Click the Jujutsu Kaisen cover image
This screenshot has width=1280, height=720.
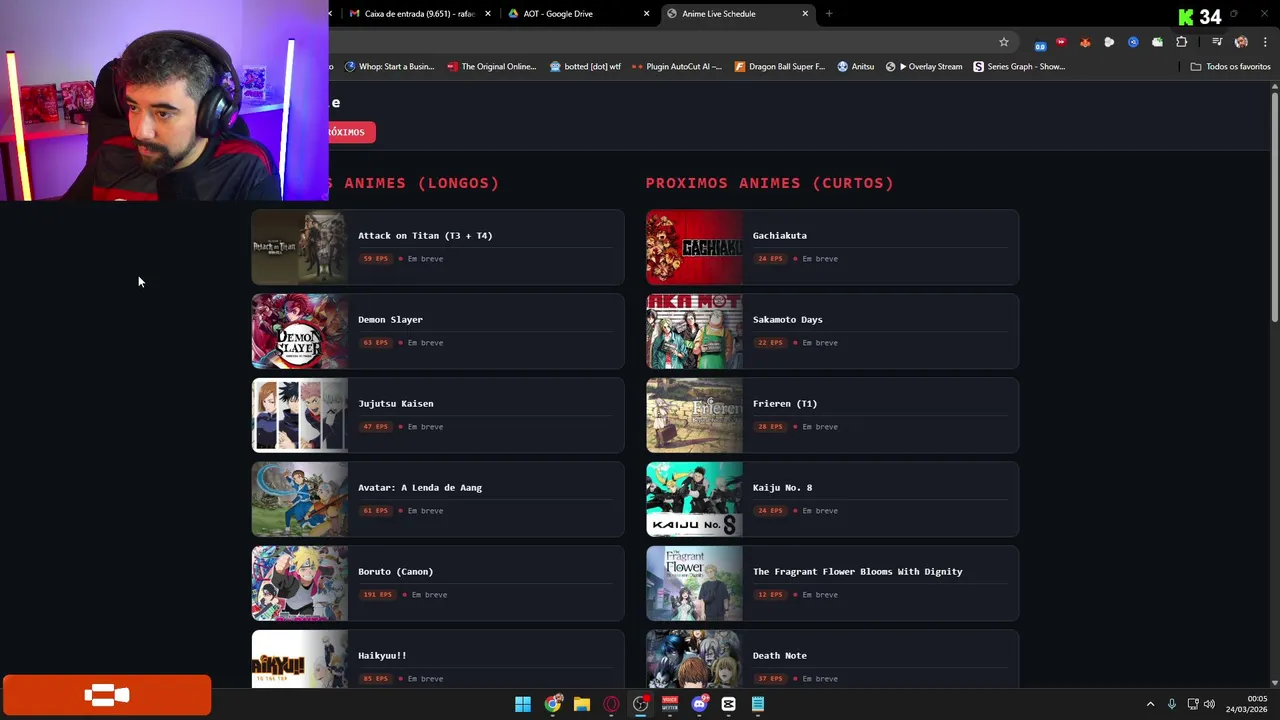click(299, 415)
